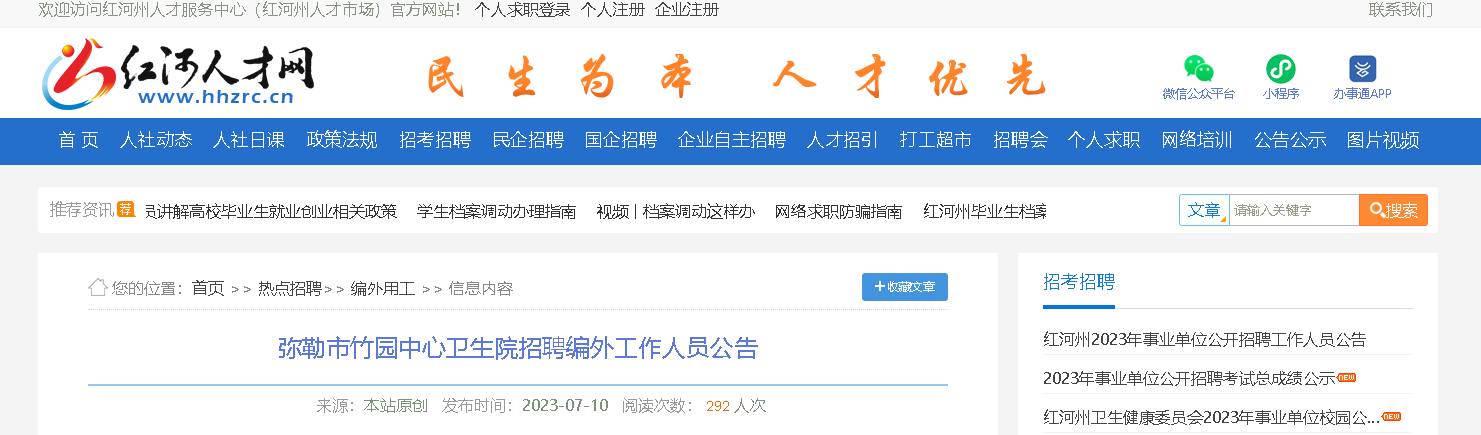Open 打工超市 menu item
The width and height of the screenshot is (1481, 435).
click(936, 140)
